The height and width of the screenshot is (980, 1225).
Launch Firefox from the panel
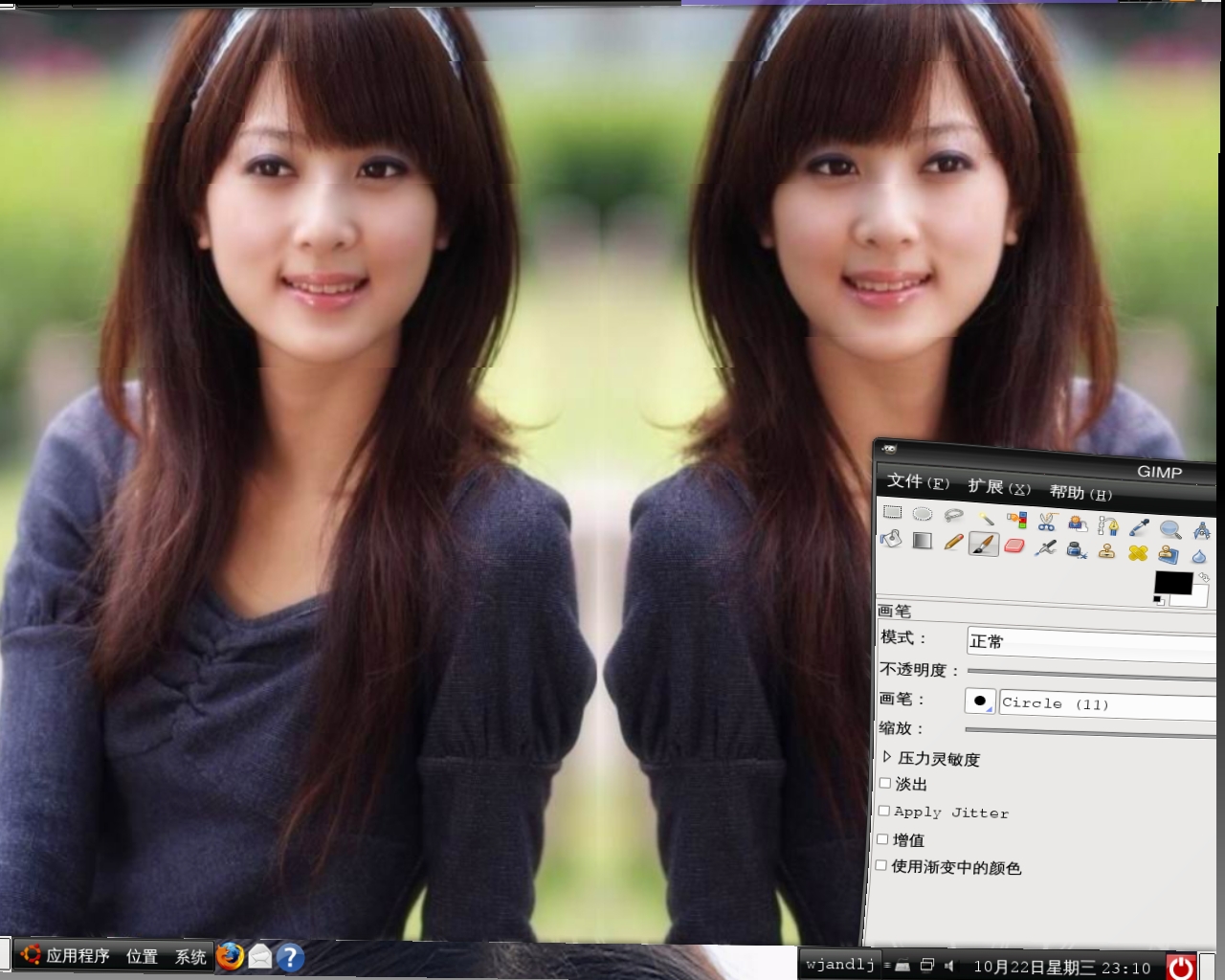coord(230,956)
